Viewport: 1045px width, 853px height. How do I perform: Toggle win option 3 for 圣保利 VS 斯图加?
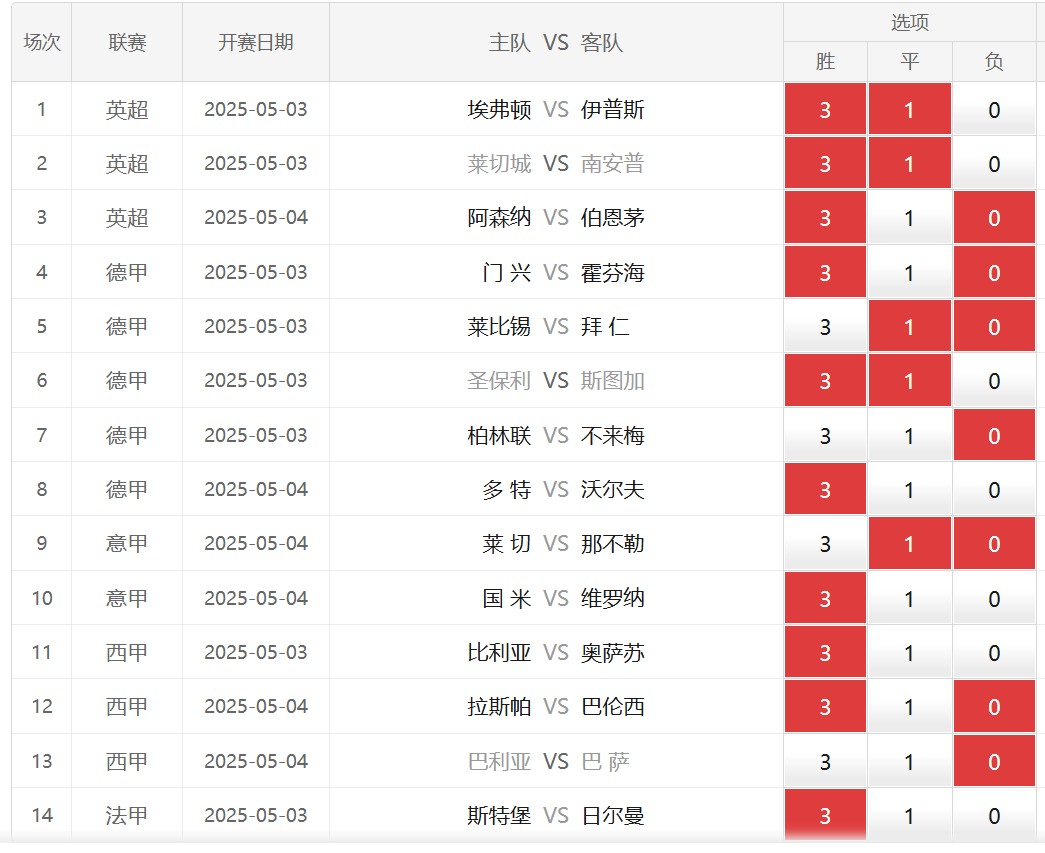[825, 381]
